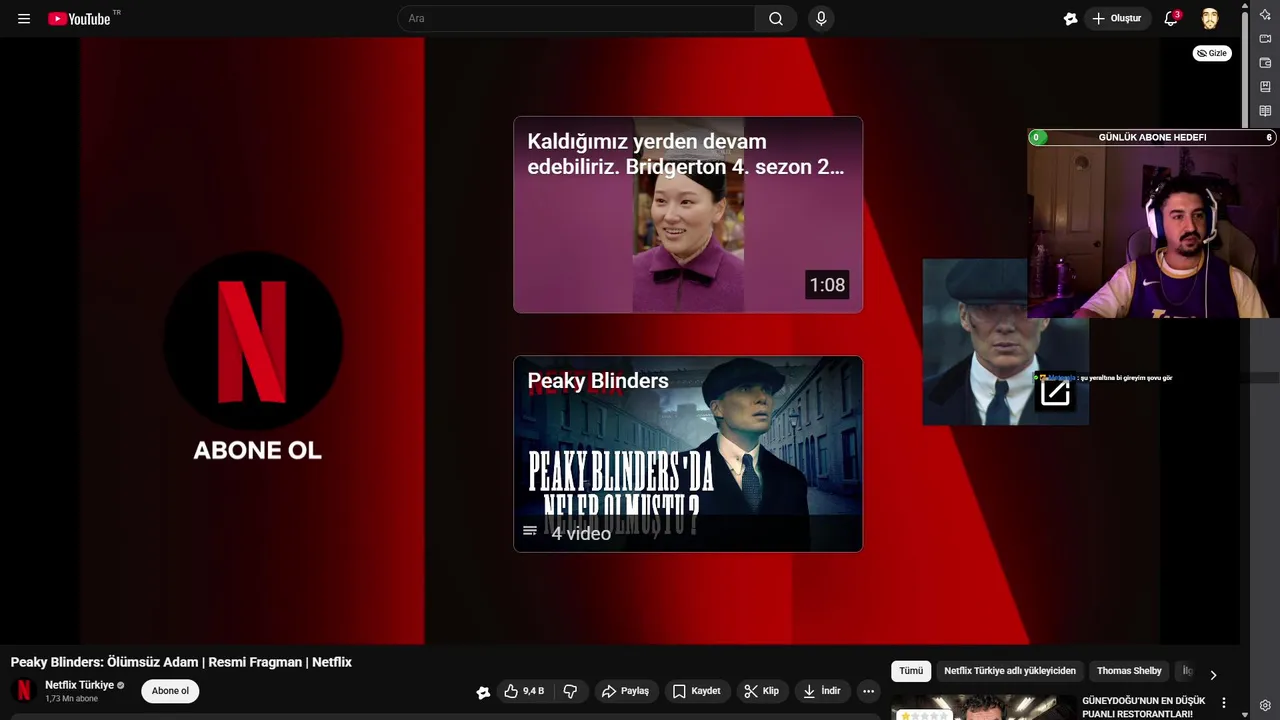
Task: Select the Netflix Türkiye adlı yükleyiciden chip
Action: (x=1010, y=671)
